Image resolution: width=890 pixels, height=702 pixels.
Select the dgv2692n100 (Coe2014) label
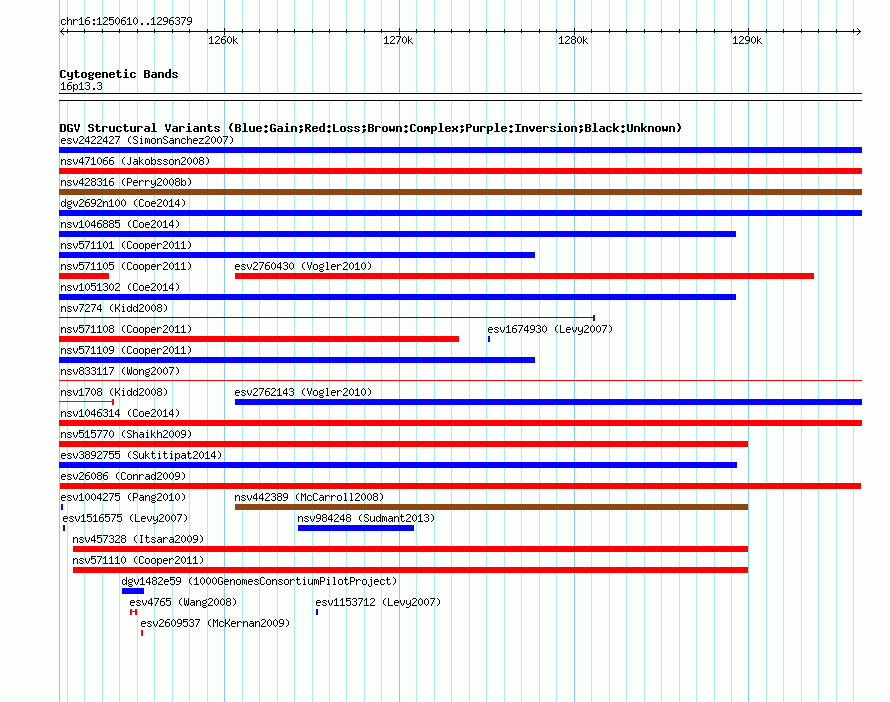point(123,203)
